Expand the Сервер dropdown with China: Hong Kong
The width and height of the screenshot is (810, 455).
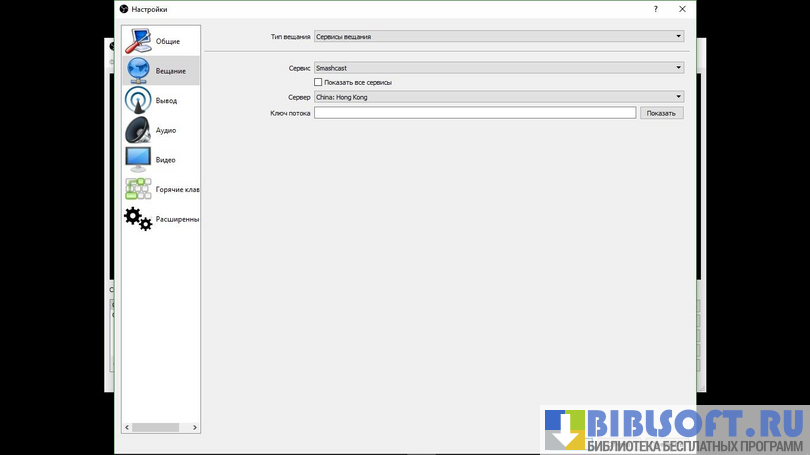point(498,97)
